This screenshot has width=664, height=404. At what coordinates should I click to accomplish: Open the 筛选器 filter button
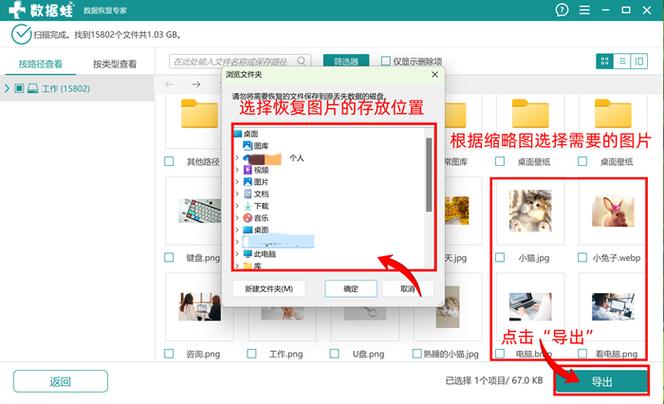click(x=346, y=61)
